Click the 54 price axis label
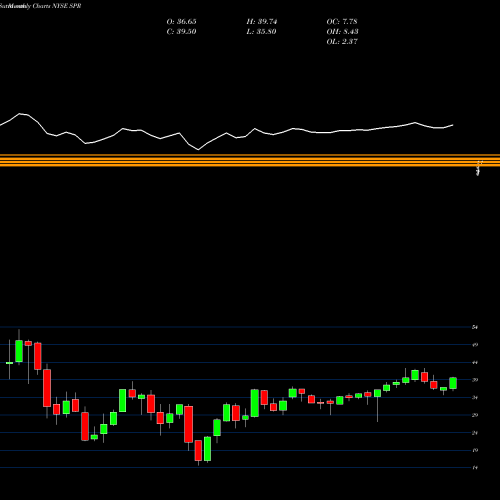 pyautogui.click(x=475, y=327)
